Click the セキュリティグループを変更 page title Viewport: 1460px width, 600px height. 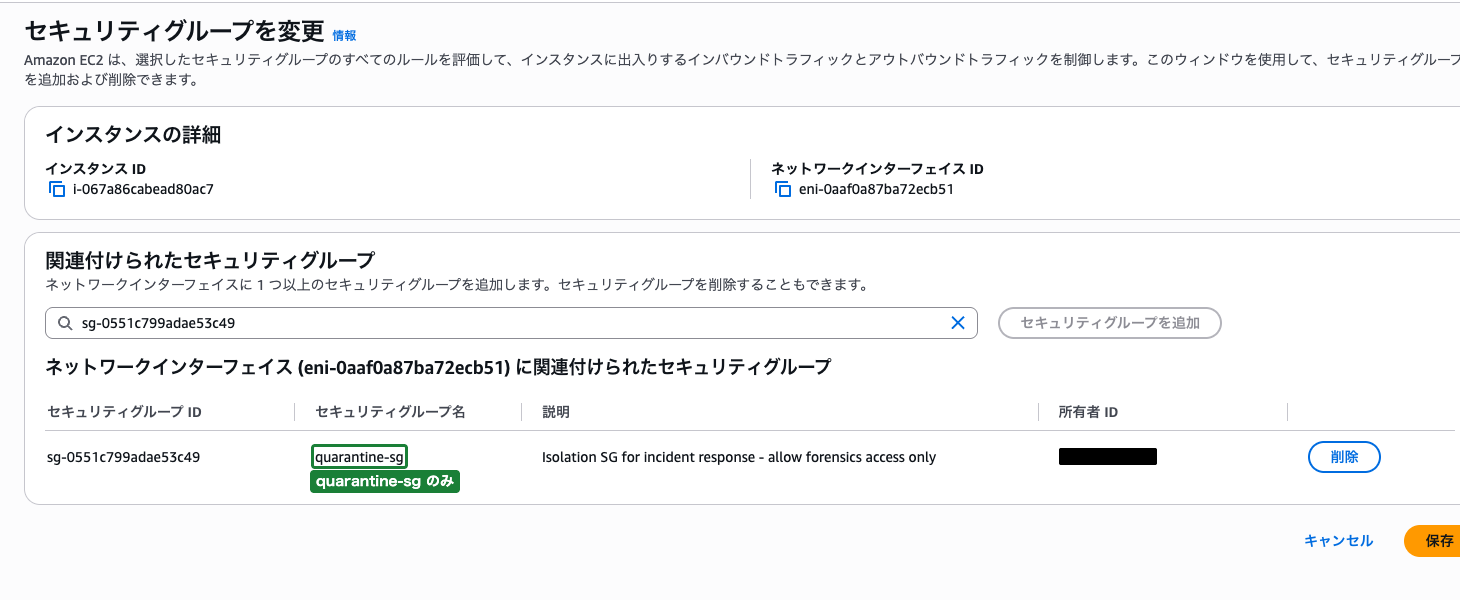tap(174, 30)
